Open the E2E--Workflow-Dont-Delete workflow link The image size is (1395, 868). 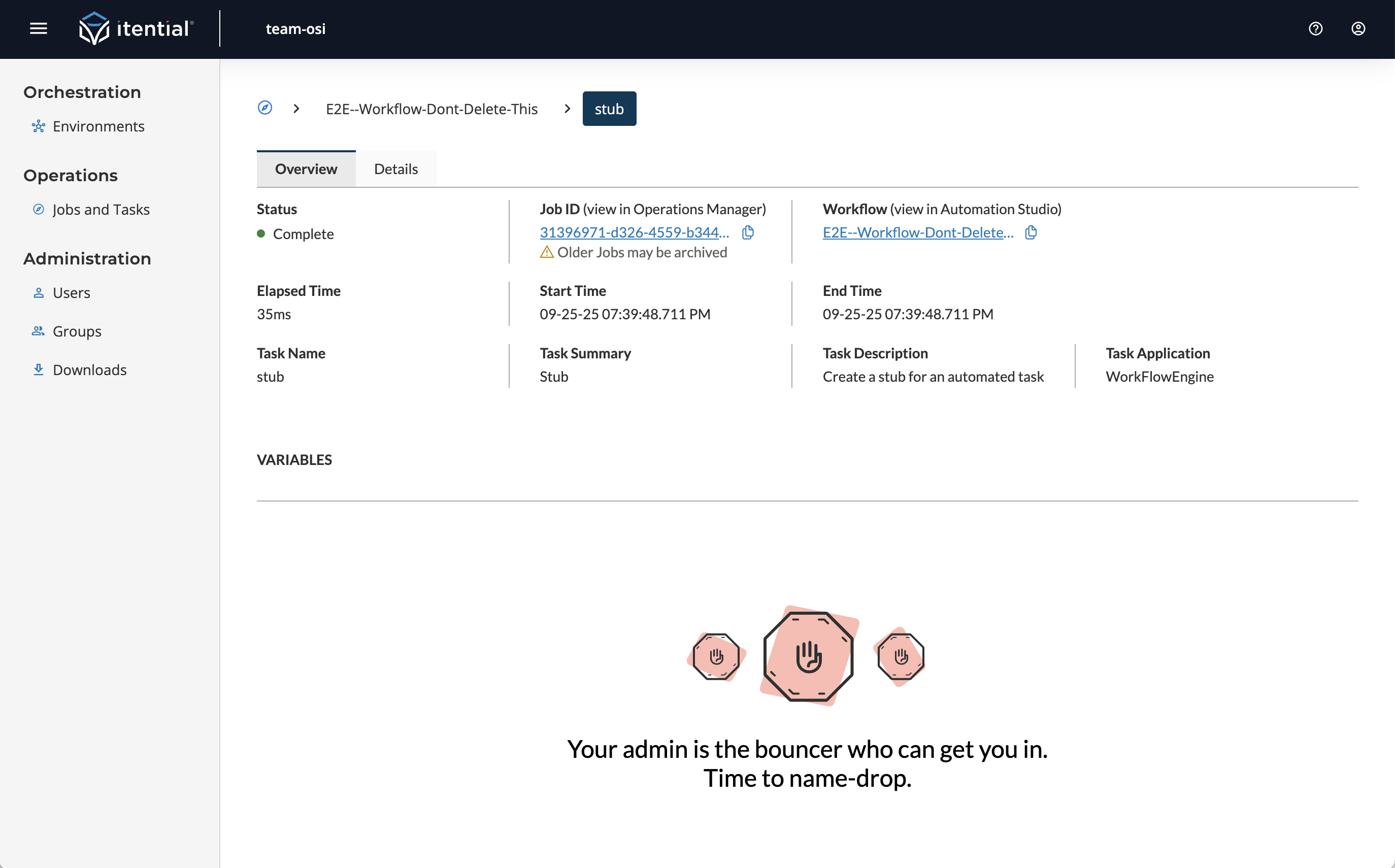click(917, 232)
